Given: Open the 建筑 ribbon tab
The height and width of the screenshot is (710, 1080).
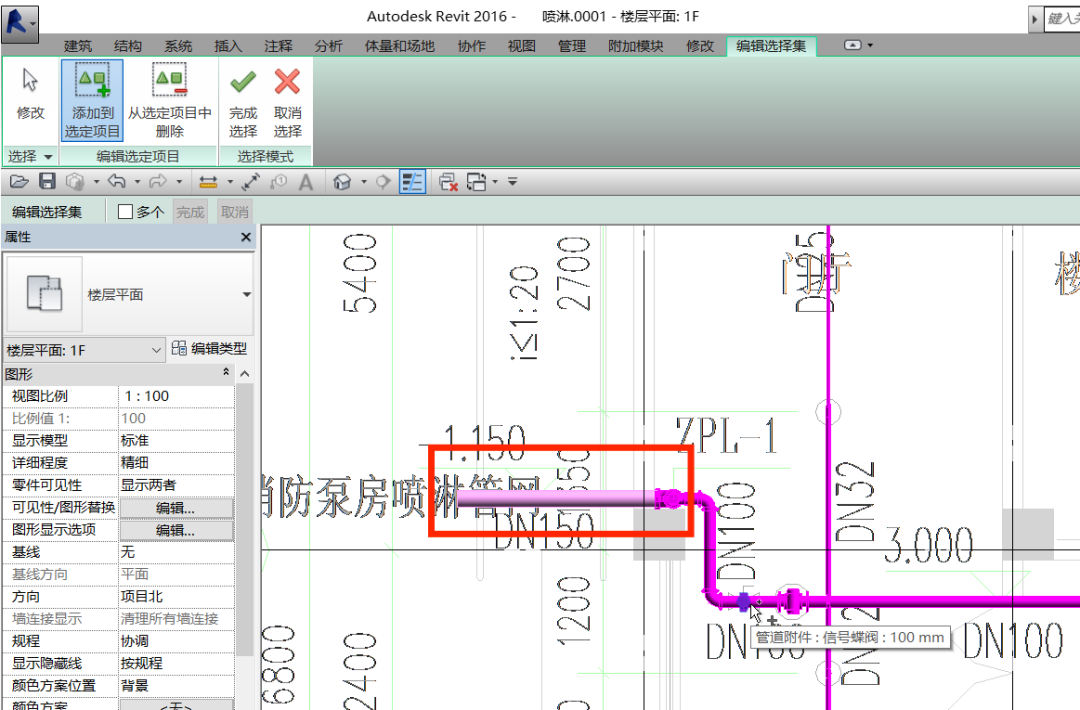Looking at the screenshot, I should (78, 46).
